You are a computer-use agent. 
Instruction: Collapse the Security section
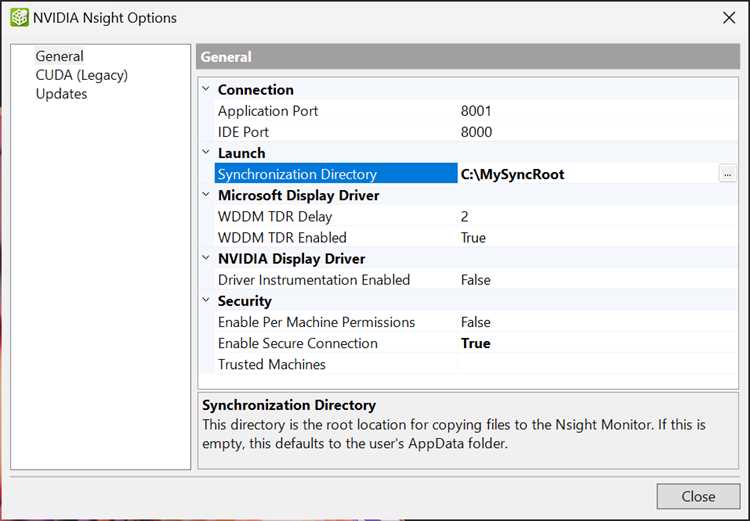coord(206,300)
